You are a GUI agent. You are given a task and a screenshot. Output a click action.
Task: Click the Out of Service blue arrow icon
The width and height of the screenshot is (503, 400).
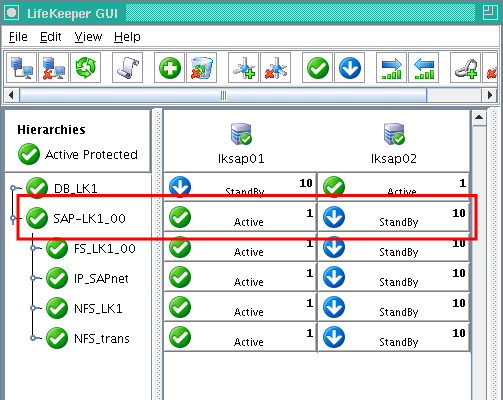click(350, 68)
